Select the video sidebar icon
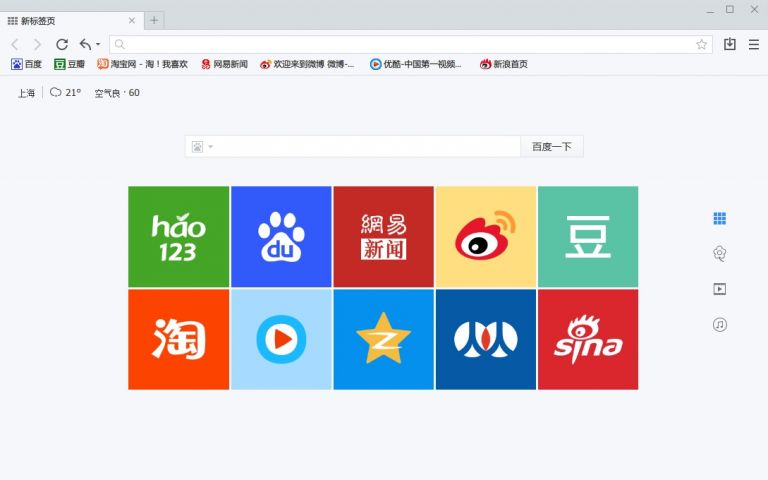Viewport: 768px width, 480px height. pyautogui.click(x=720, y=289)
